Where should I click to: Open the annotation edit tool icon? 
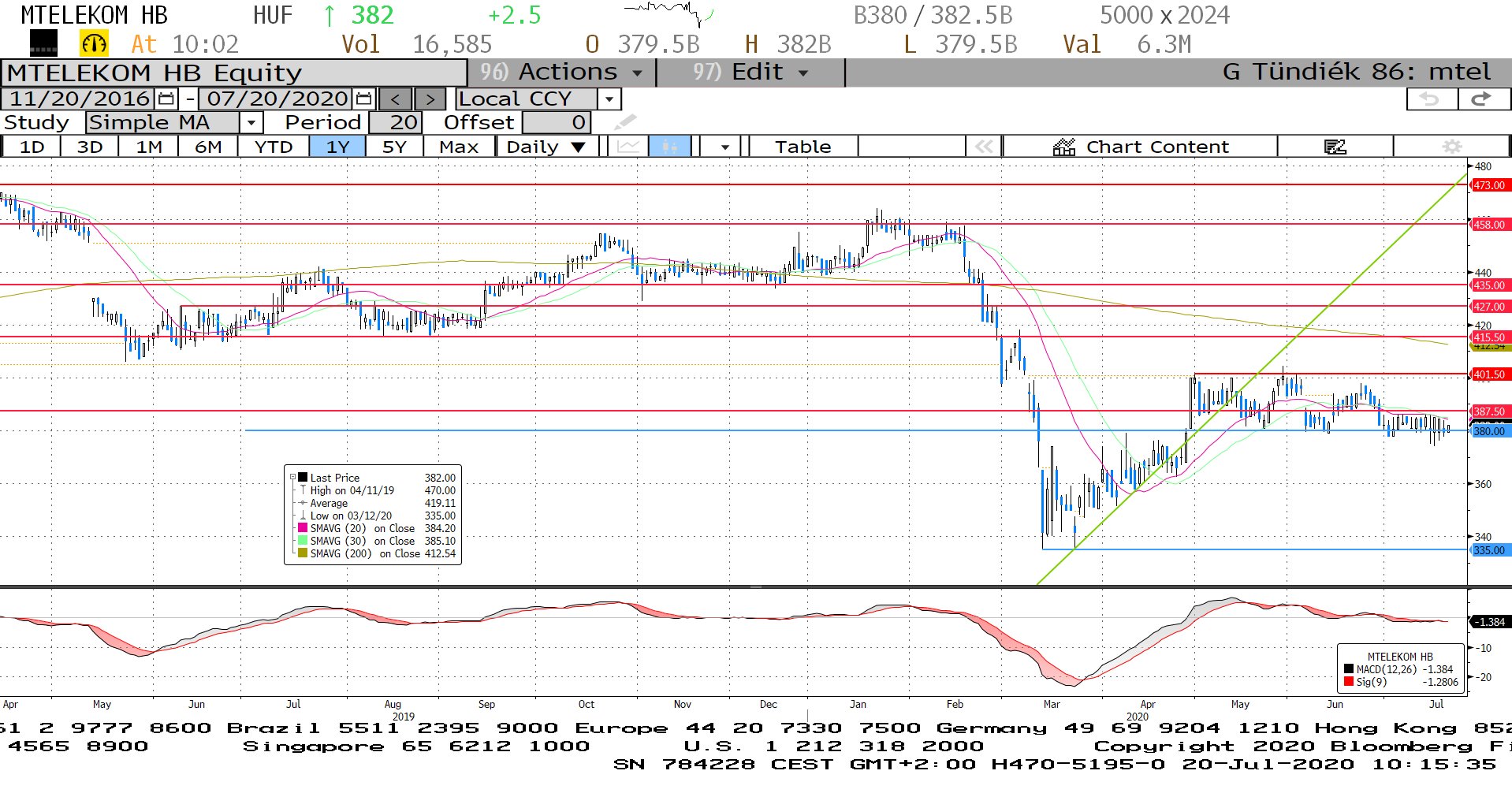1335,147
